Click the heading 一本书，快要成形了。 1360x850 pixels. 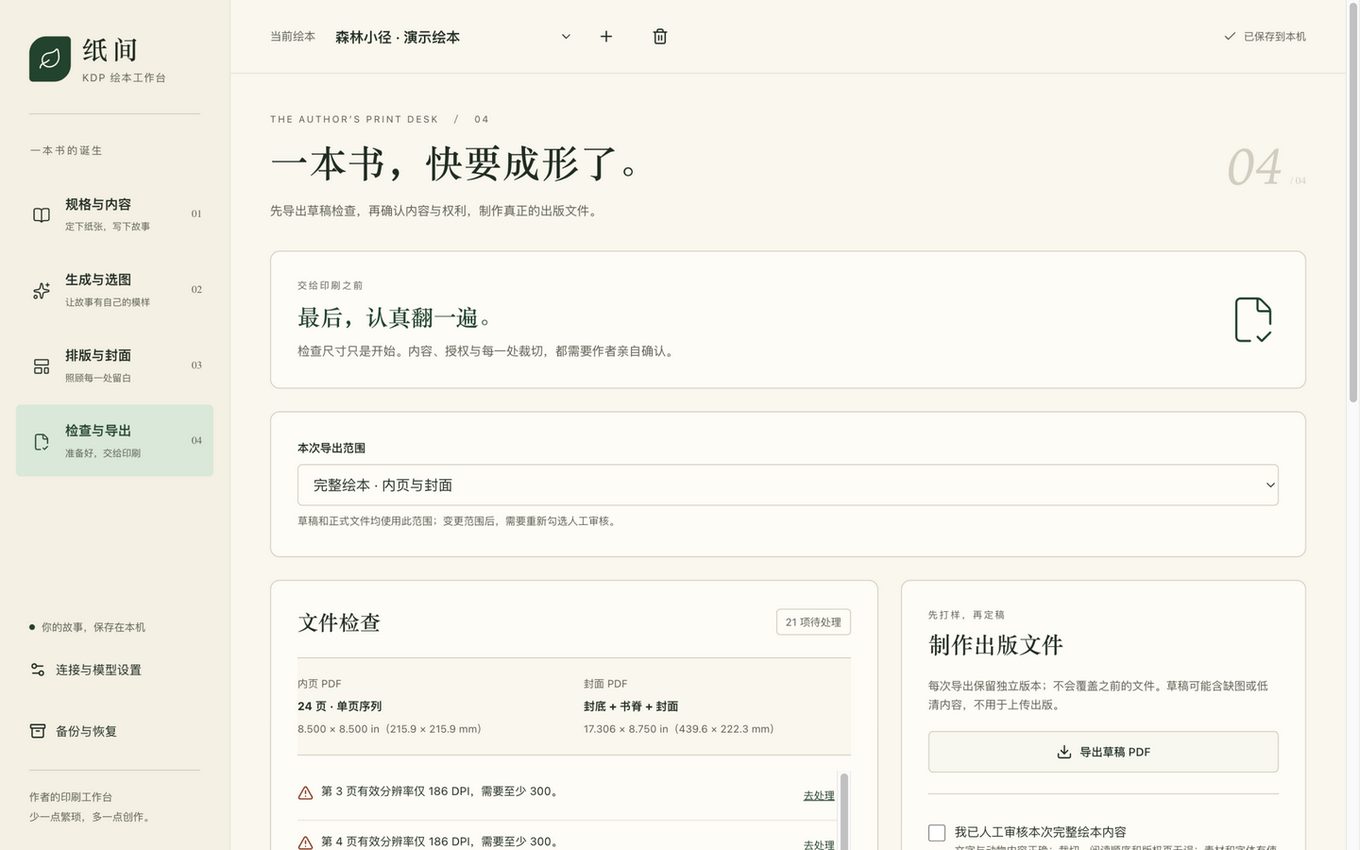455,163
